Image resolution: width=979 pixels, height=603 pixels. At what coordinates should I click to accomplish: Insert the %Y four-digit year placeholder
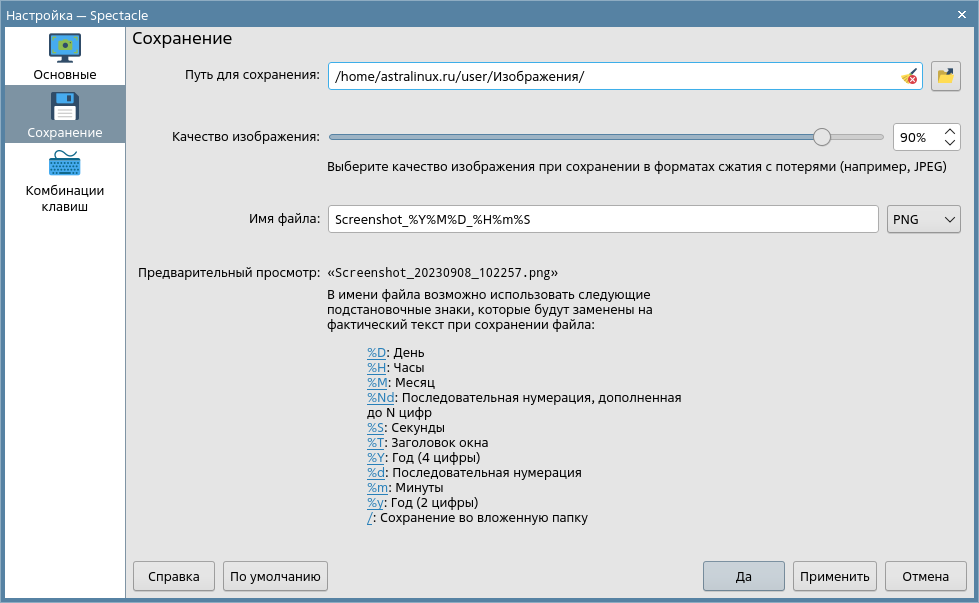click(375, 458)
